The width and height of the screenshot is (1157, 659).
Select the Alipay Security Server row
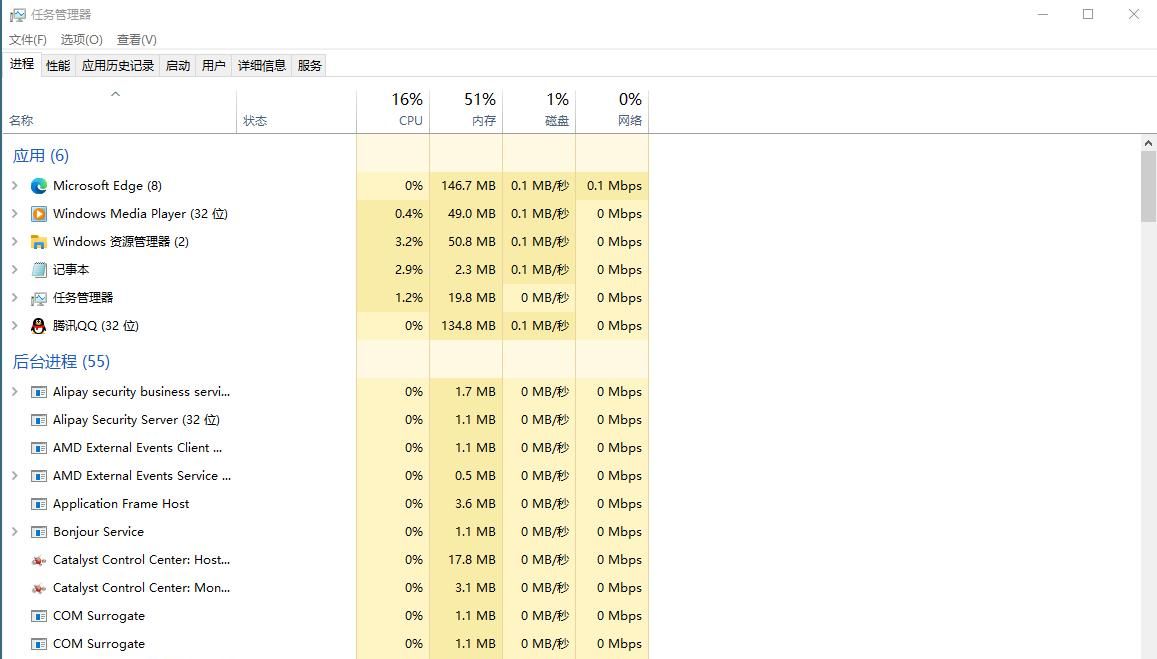137,419
